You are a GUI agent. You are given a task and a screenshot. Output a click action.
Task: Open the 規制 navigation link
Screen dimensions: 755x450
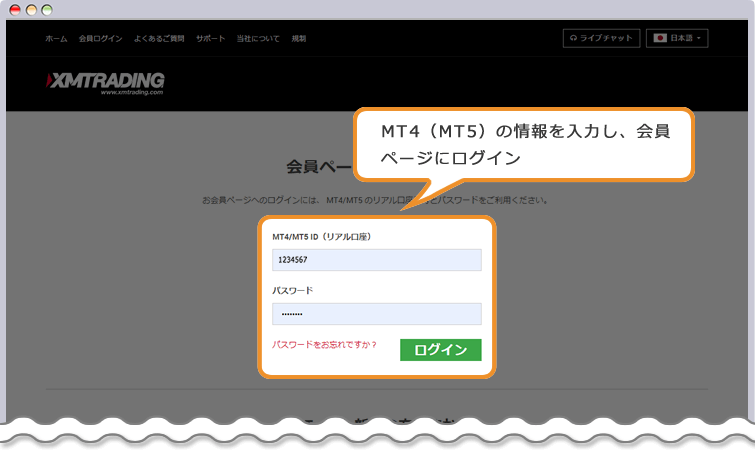coord(299,39)
